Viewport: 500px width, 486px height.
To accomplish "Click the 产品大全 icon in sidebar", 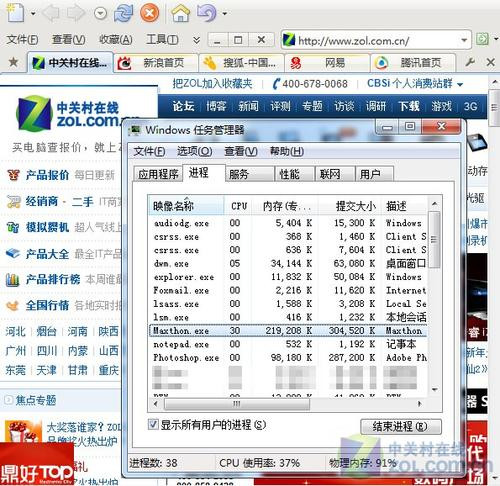I will [x=13, y=254].
